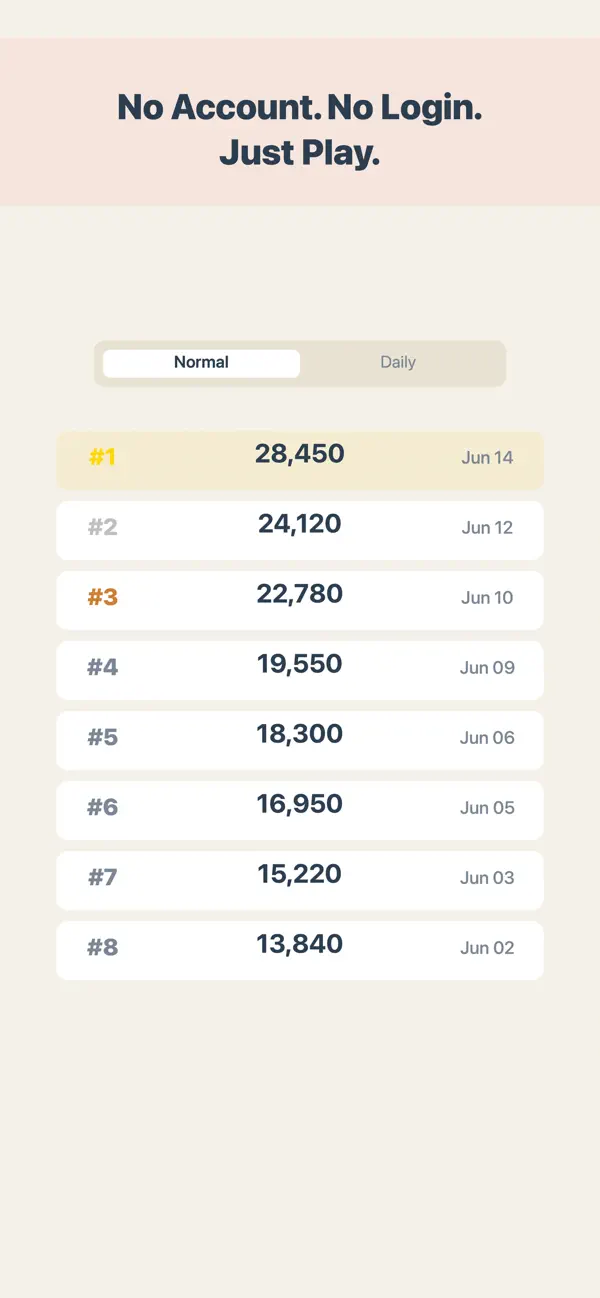Click the Jun 14 date label
600x1298 pixels.
click(x=487, y=458)
